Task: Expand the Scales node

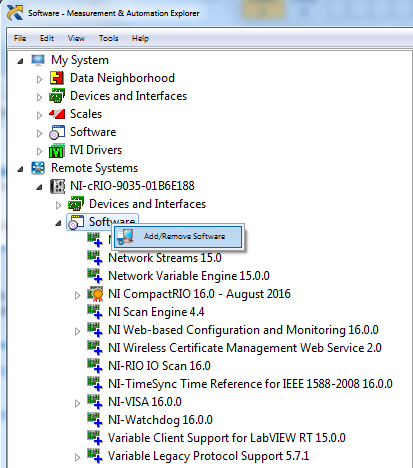Action: (39, 115)
